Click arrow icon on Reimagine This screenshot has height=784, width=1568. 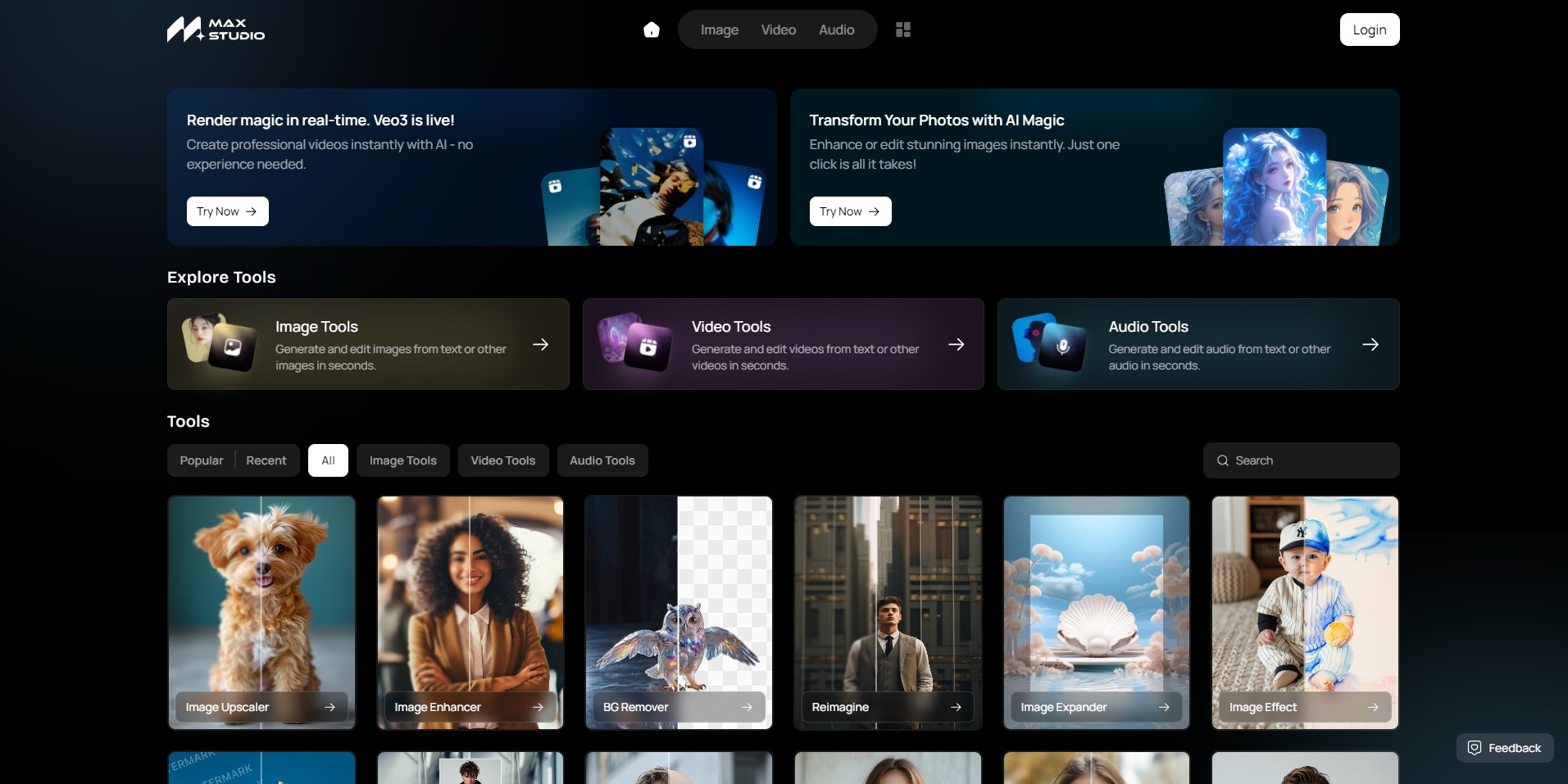click(956, 707)
